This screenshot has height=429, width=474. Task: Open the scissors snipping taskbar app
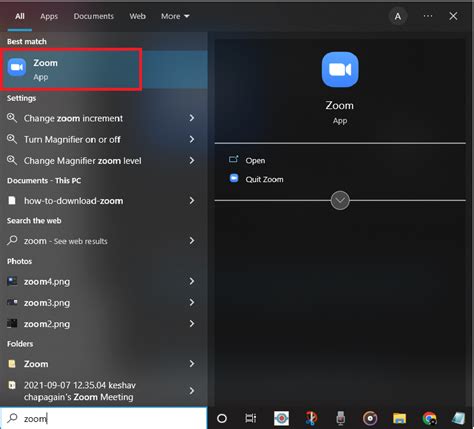pyautogui.click(x=311, y=418)
